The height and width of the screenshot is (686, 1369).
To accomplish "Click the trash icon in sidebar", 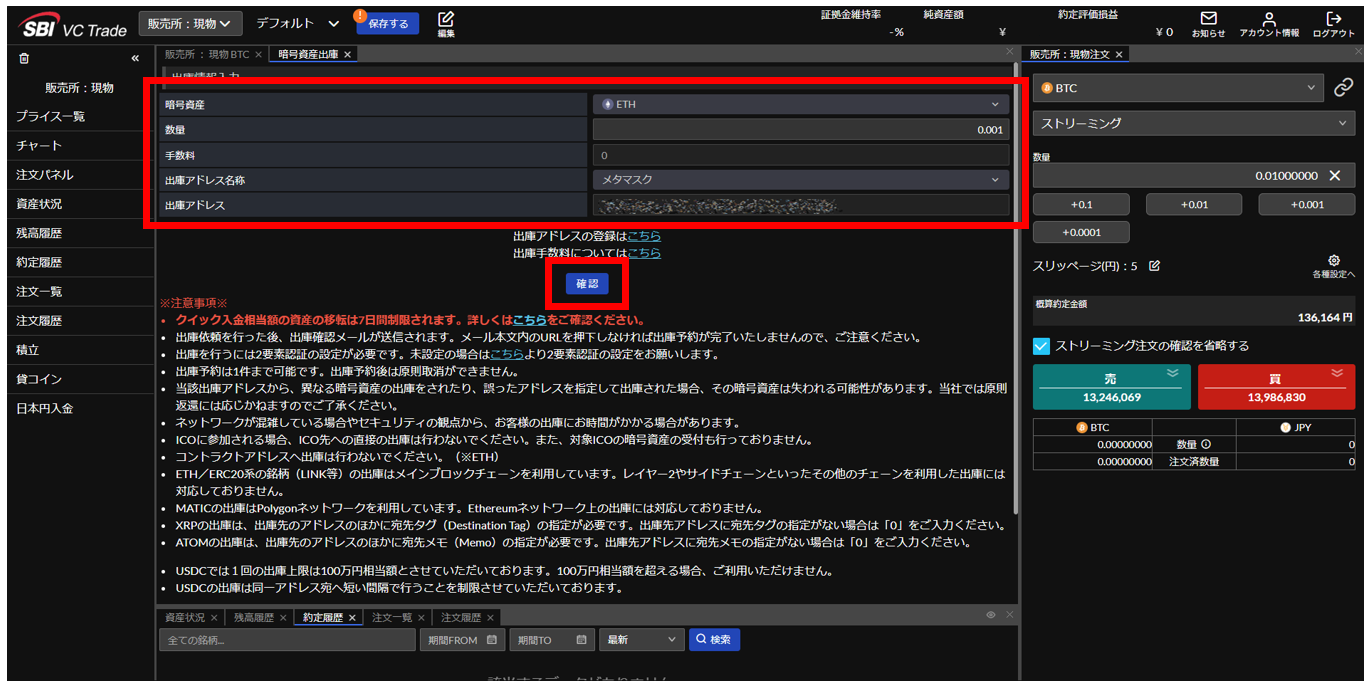I will [24, 58].
